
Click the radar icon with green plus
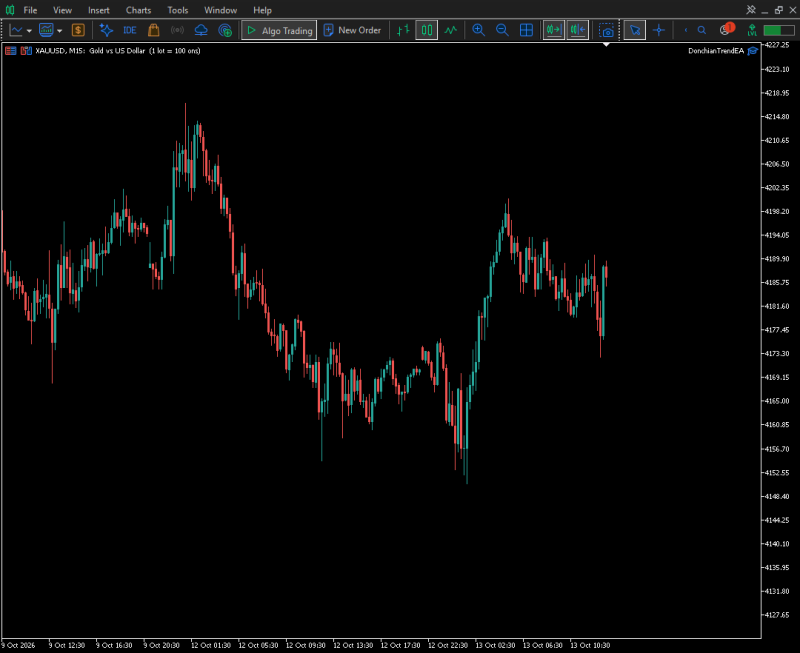click(225, 30)
